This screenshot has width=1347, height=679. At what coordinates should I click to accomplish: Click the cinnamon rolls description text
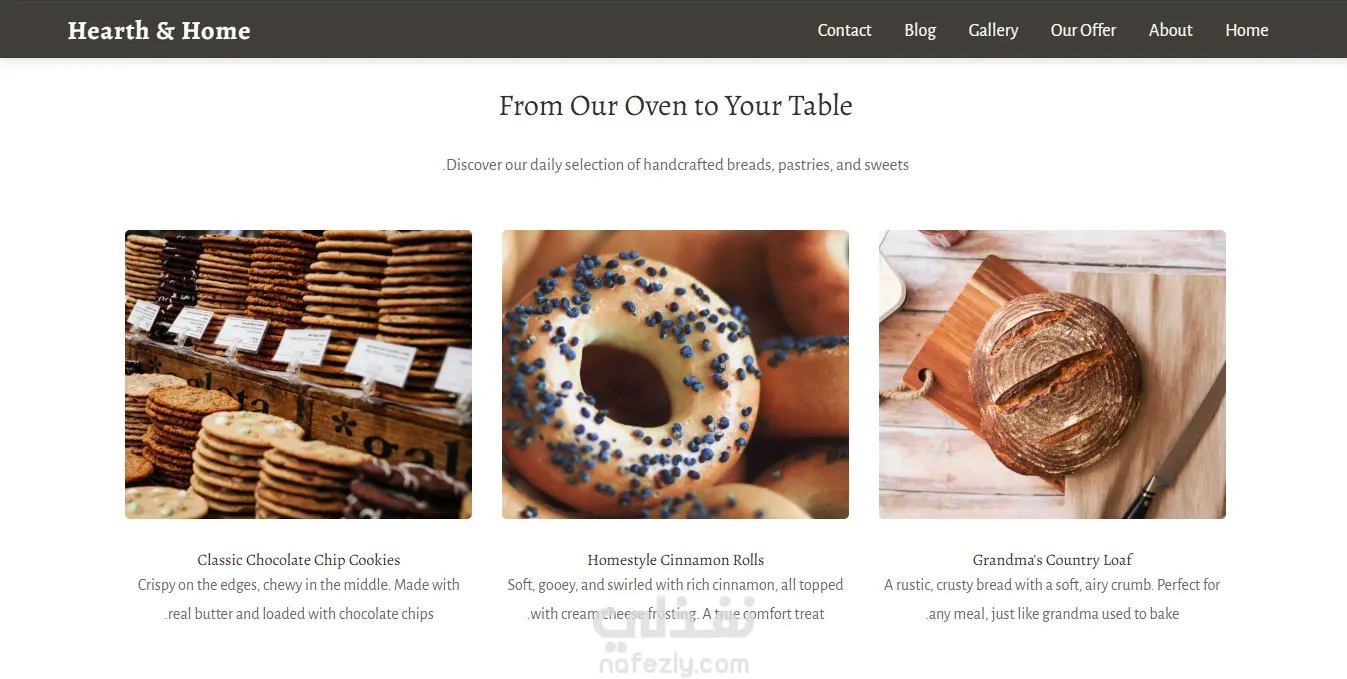pos(675,599)
